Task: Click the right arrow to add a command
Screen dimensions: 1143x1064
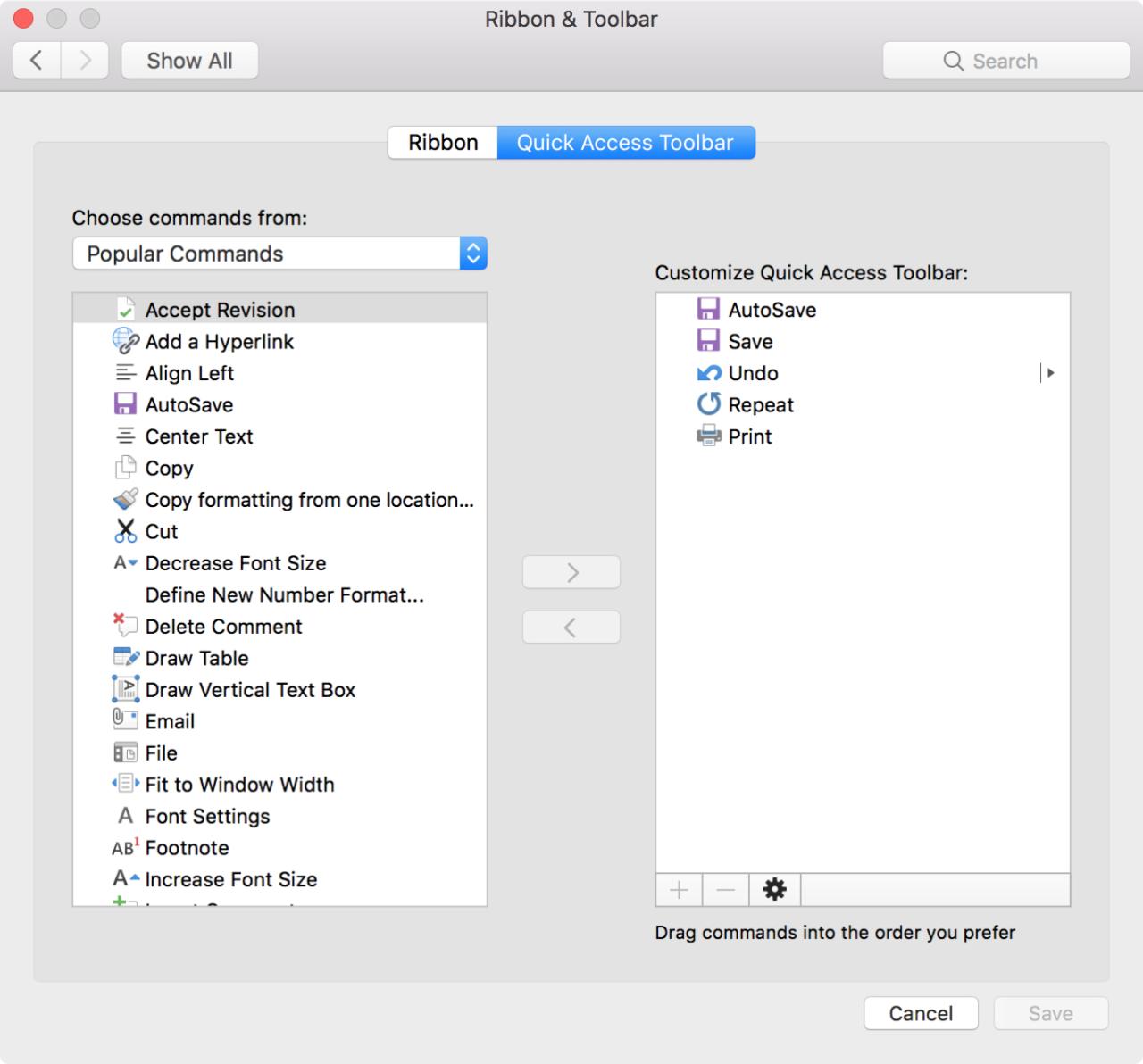Action: point(571,572)
